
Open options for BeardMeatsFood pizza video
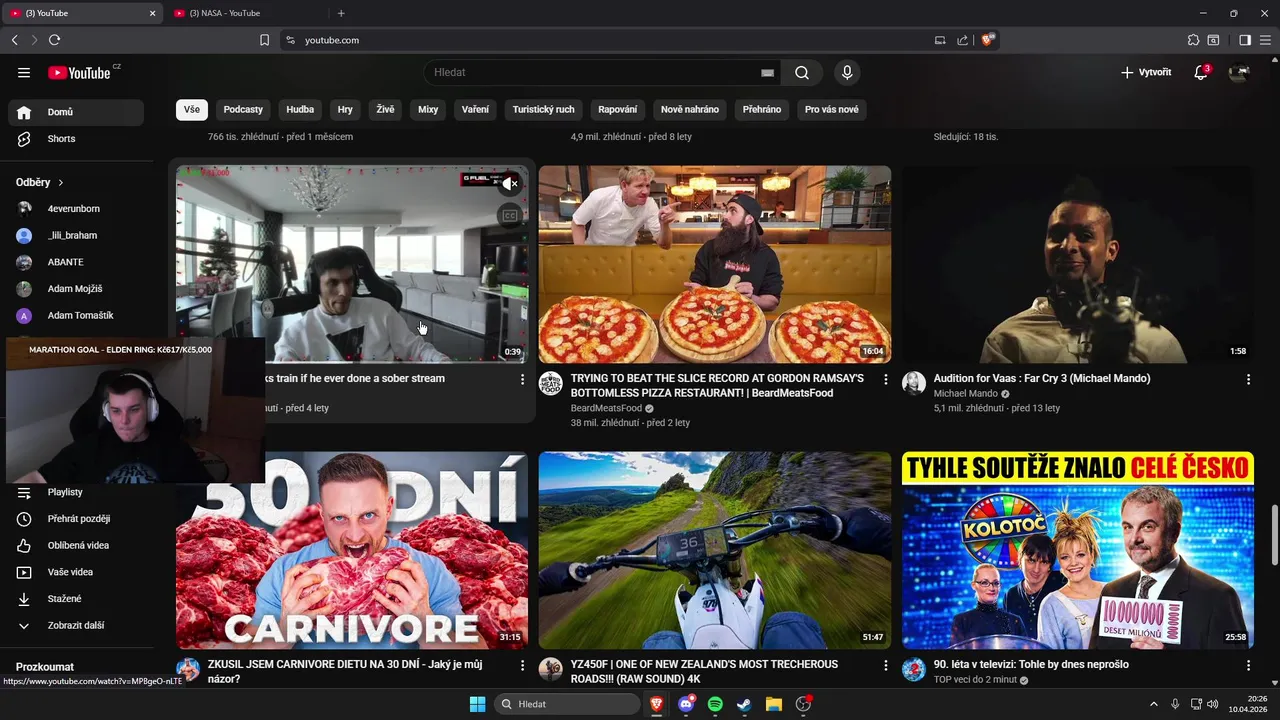coord(885,379)
